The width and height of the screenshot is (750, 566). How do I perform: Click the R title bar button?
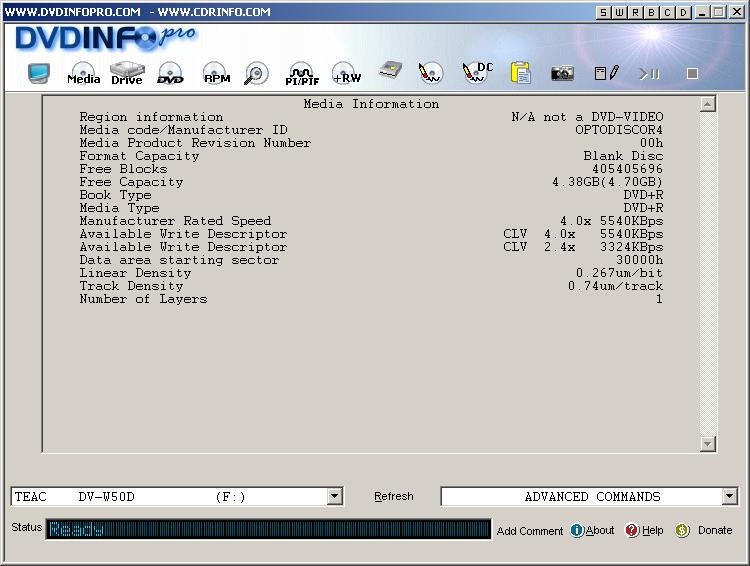635,12
